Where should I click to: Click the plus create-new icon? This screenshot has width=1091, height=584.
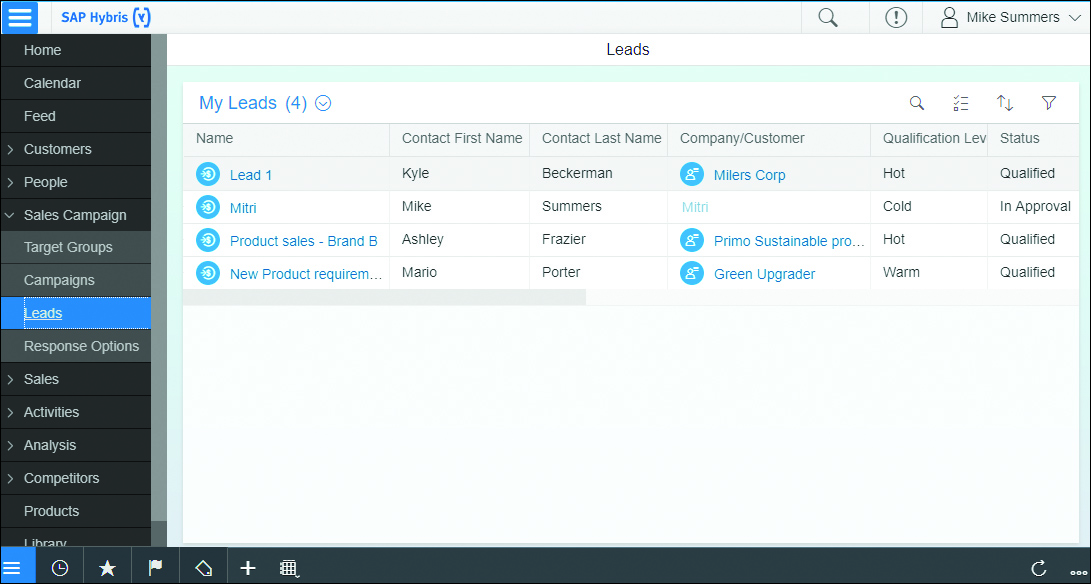click(248, 568)
